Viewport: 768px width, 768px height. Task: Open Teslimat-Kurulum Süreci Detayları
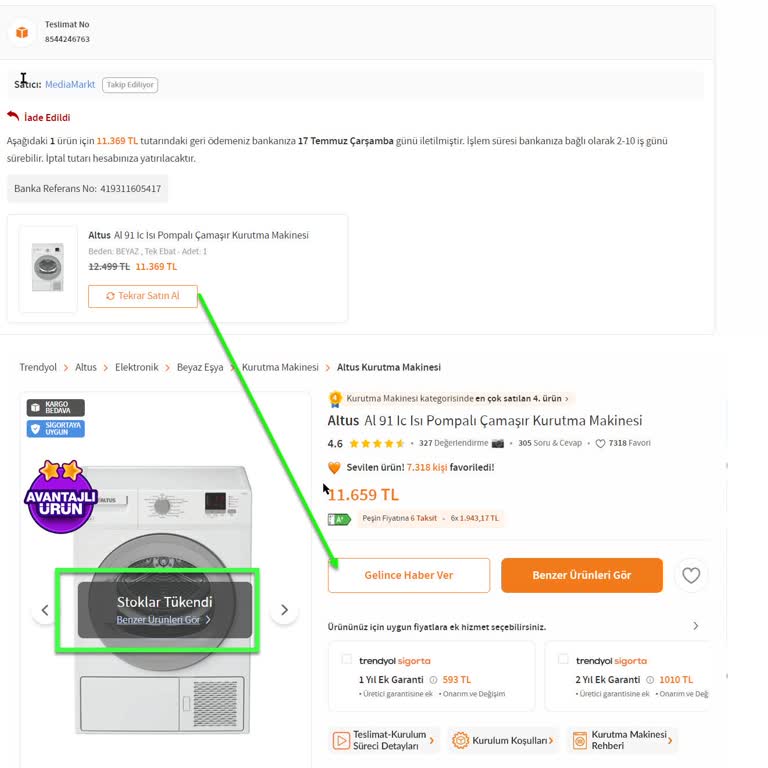point(383,740)
